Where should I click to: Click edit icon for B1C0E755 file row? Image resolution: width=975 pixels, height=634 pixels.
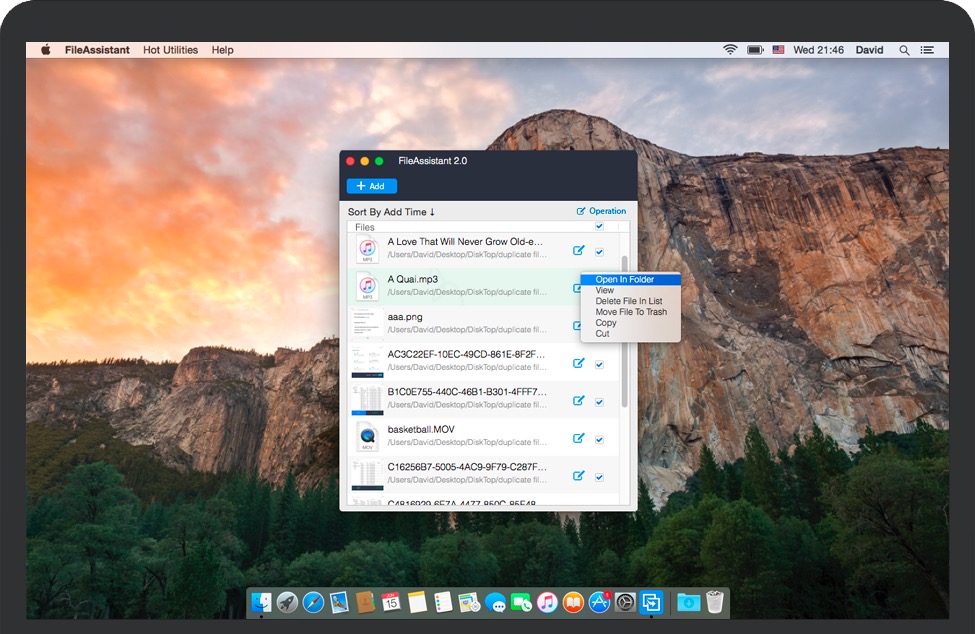click(x=578, y=401)
